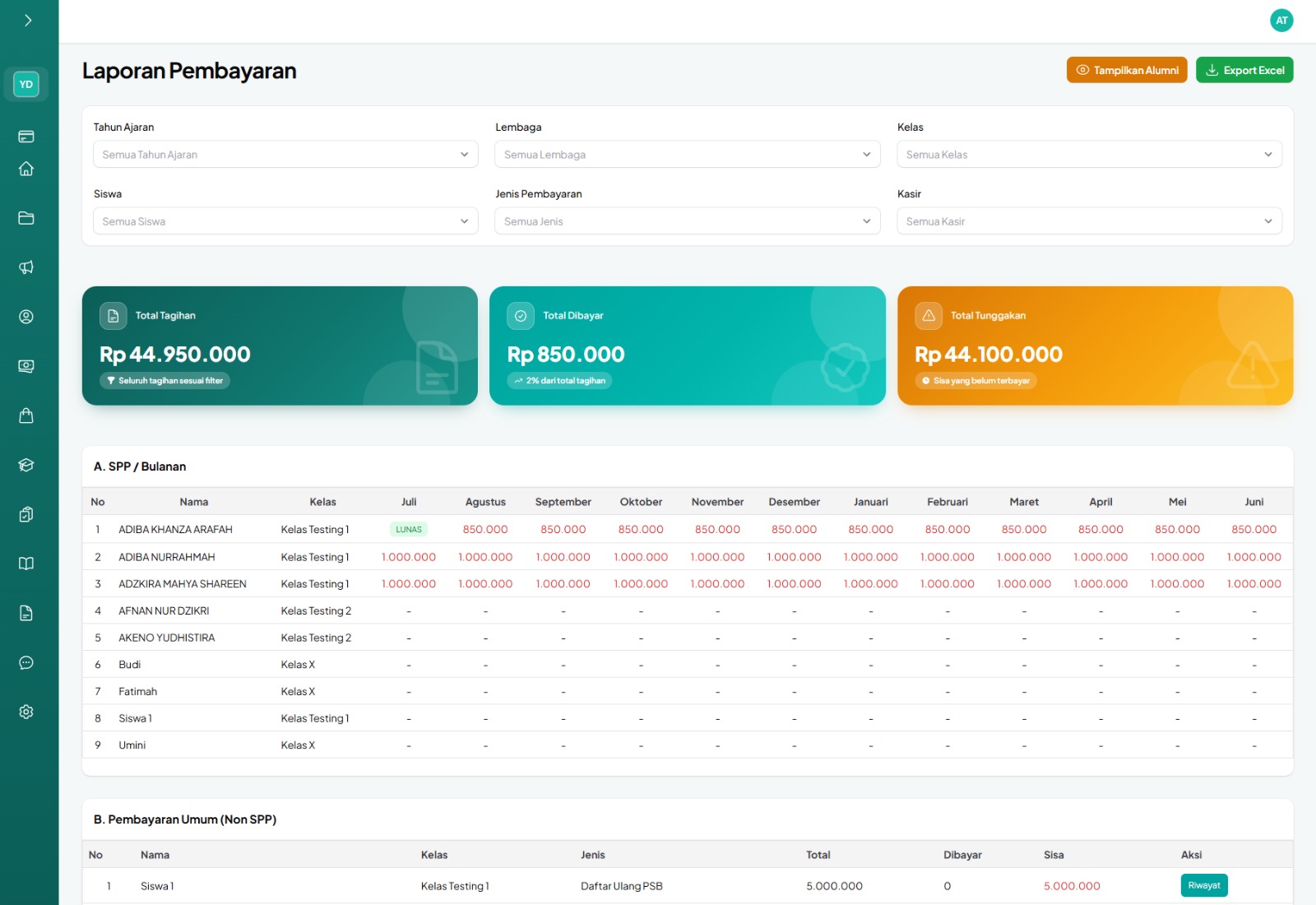Viewport: 1316px width, 905px height.
Task: Expand the sidebar with the chevron arrow
Action: click(28, 21)
